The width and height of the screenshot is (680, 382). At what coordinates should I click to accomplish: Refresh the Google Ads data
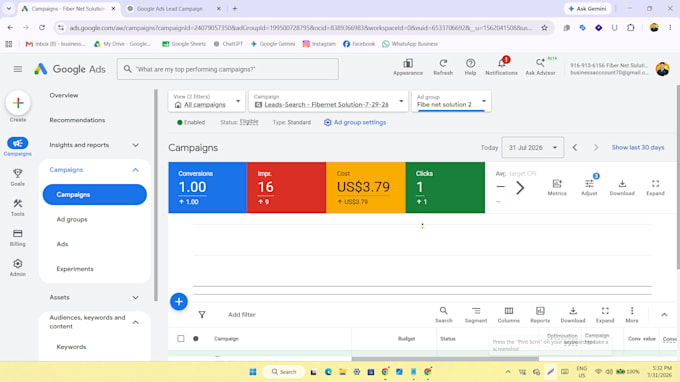(x=443, y=67)
